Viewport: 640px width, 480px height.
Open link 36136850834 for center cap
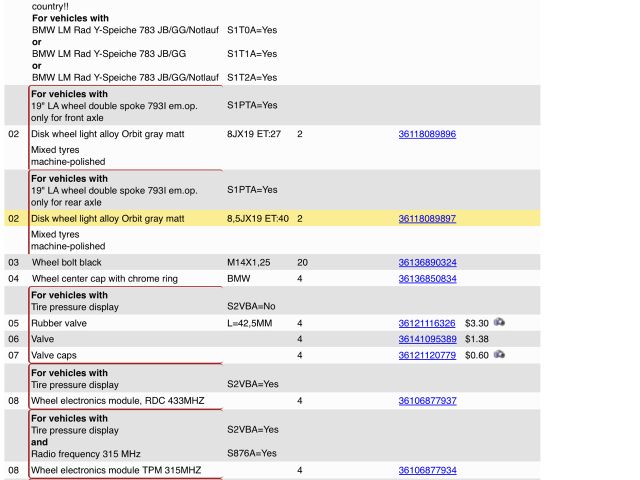tap(427, 278)
